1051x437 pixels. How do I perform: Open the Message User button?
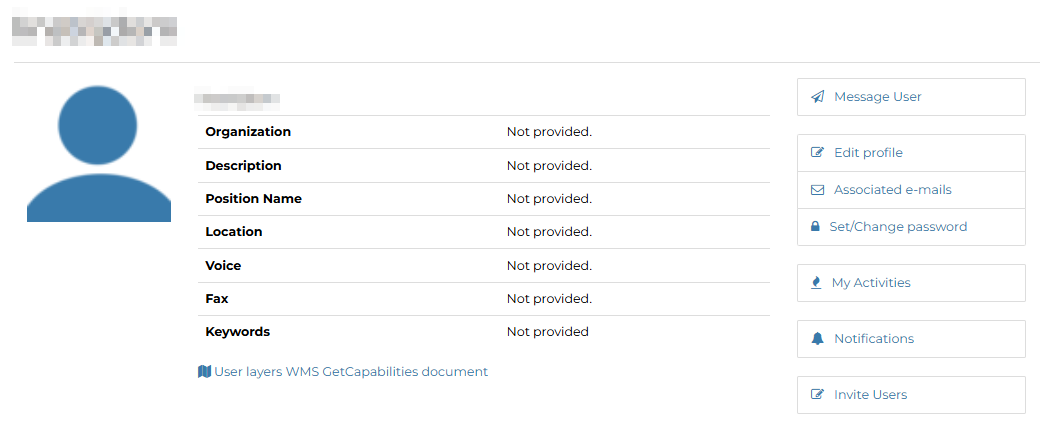point(911,97)
